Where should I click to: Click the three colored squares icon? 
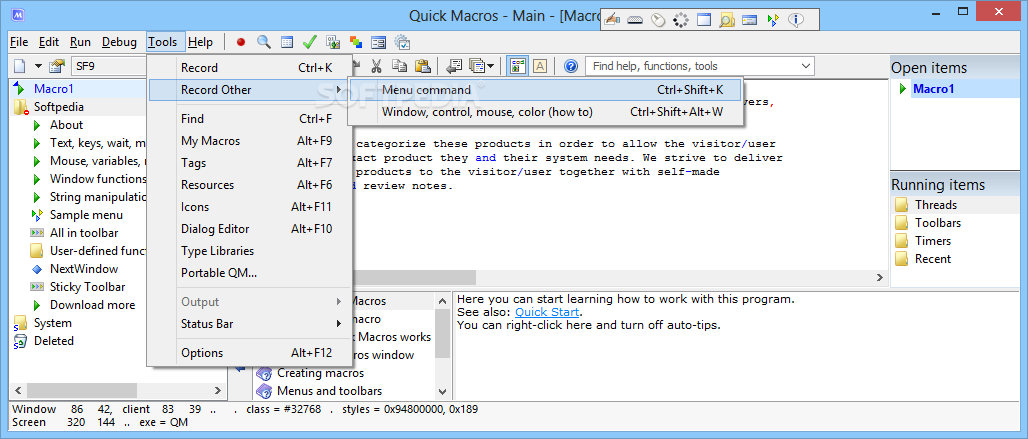(x=355, y=42)
